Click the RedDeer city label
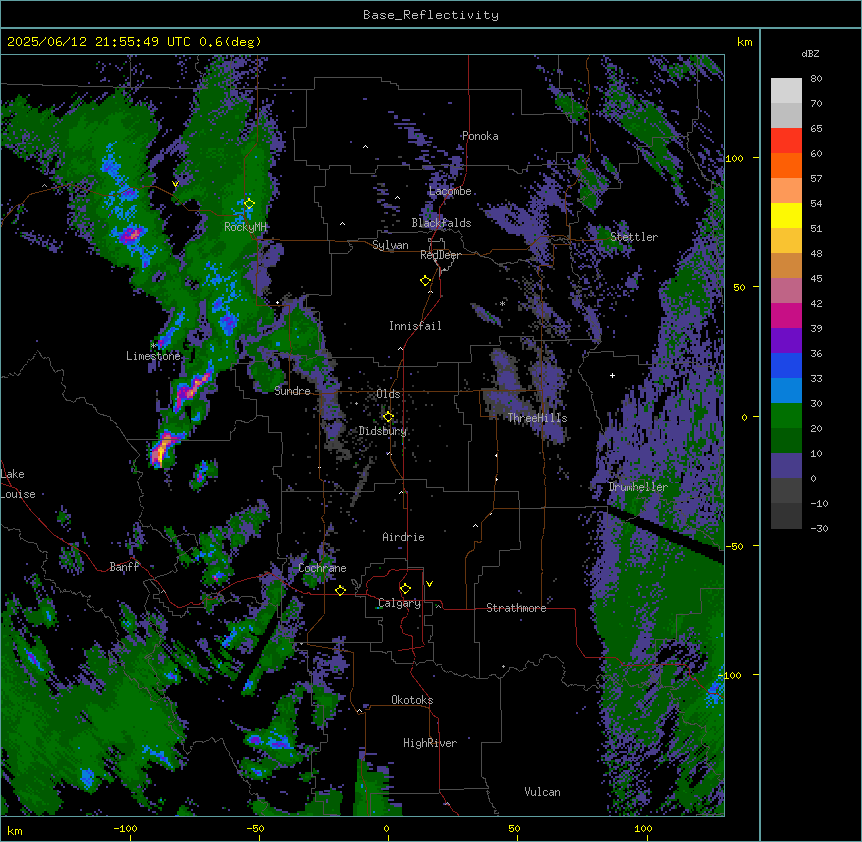The image size is (862, 842). click(x=440, y=255)
